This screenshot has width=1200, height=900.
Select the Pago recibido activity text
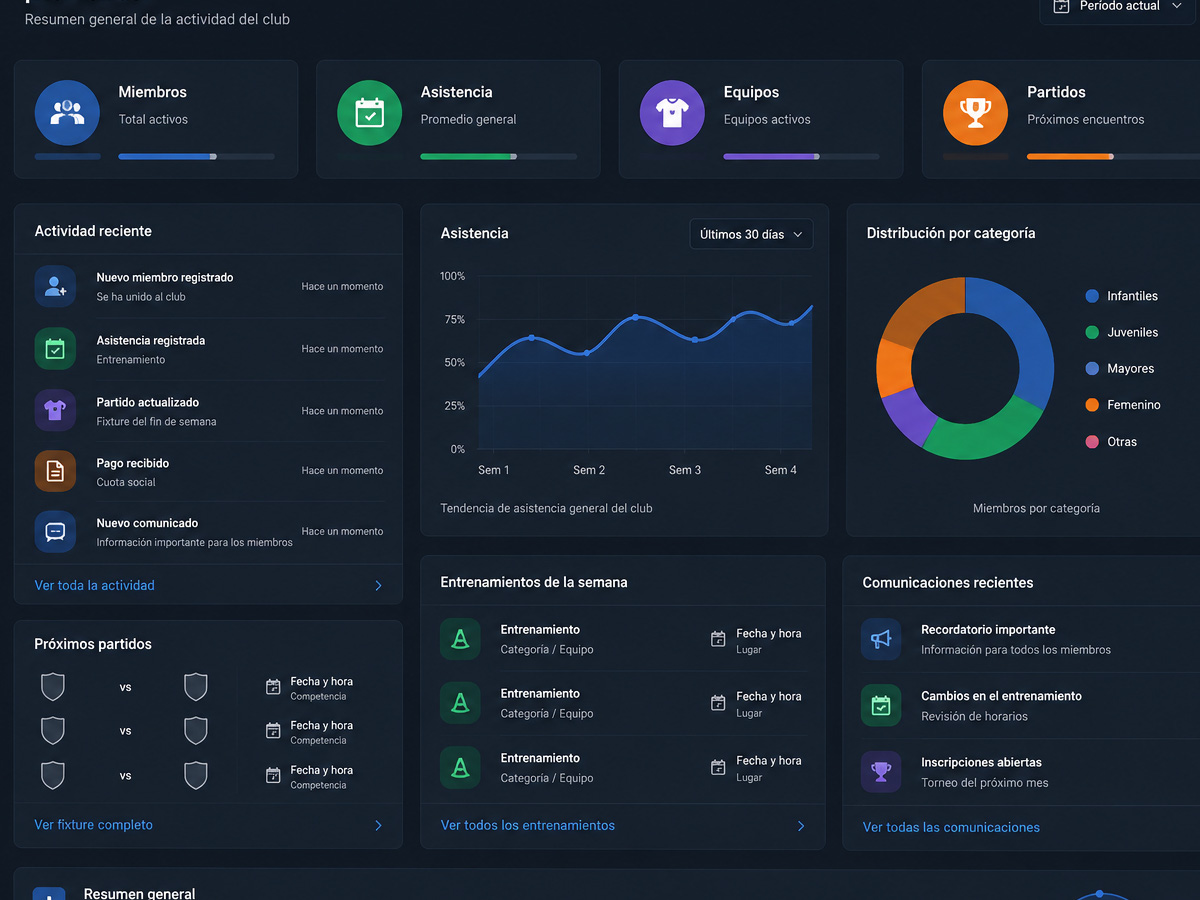click(133, 463)
